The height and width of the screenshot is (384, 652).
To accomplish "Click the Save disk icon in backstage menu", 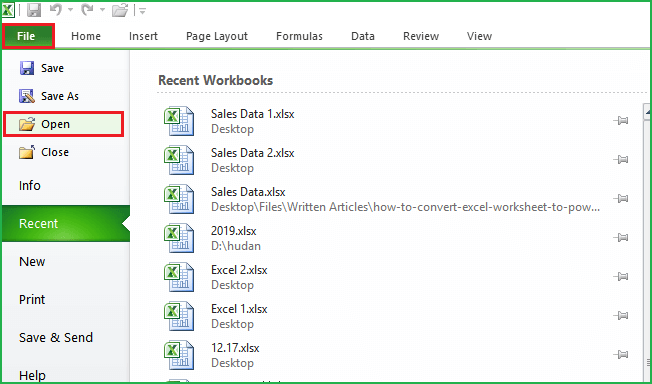I will pos(27,68).
